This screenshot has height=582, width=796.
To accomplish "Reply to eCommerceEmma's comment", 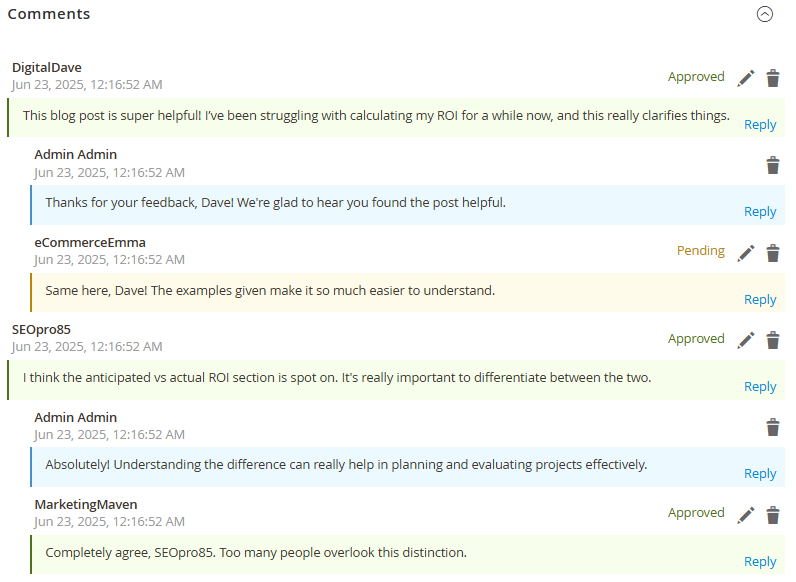I will (760, 300).
